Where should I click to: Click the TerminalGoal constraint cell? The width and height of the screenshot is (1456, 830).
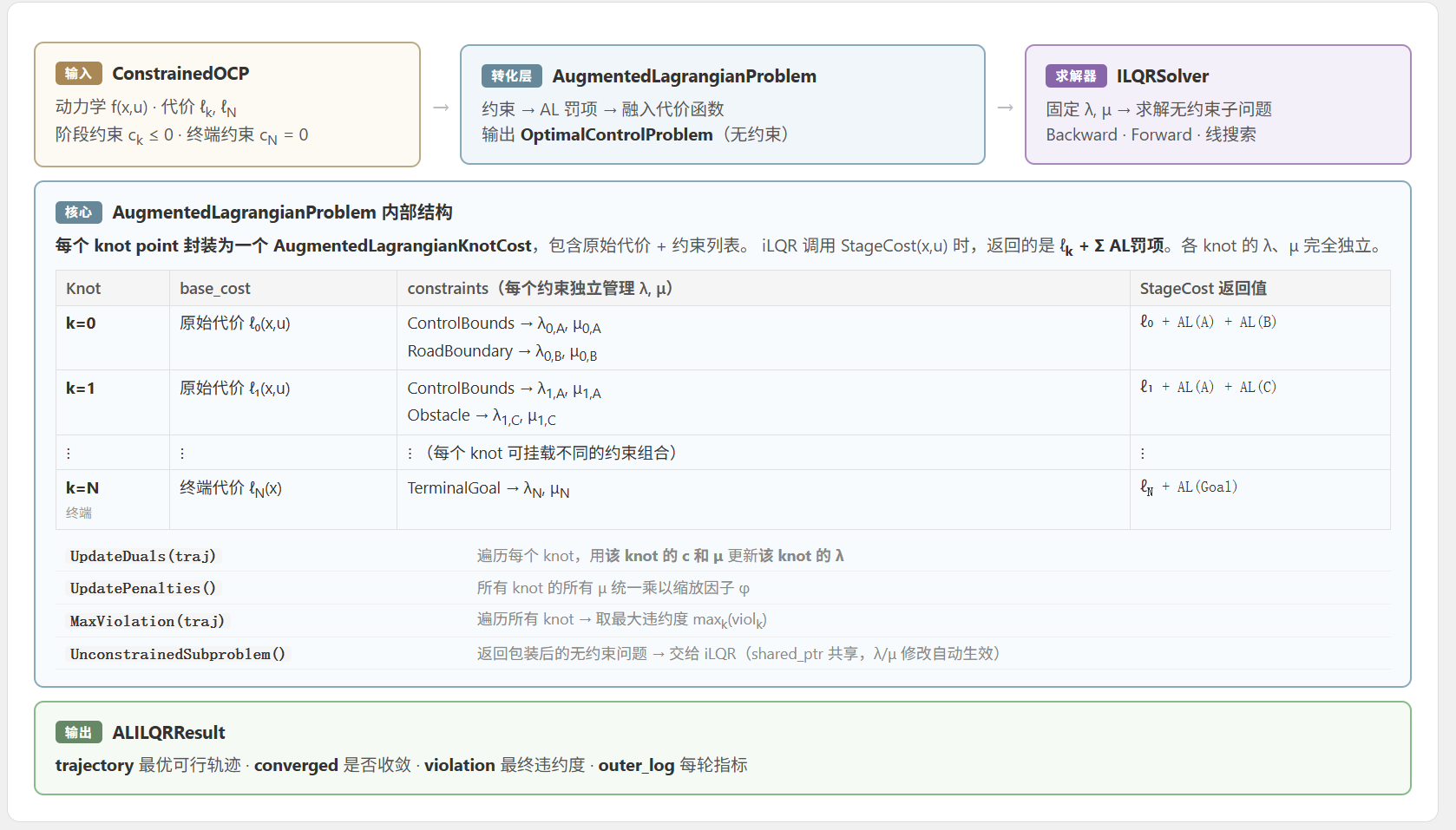click(488, 489)
